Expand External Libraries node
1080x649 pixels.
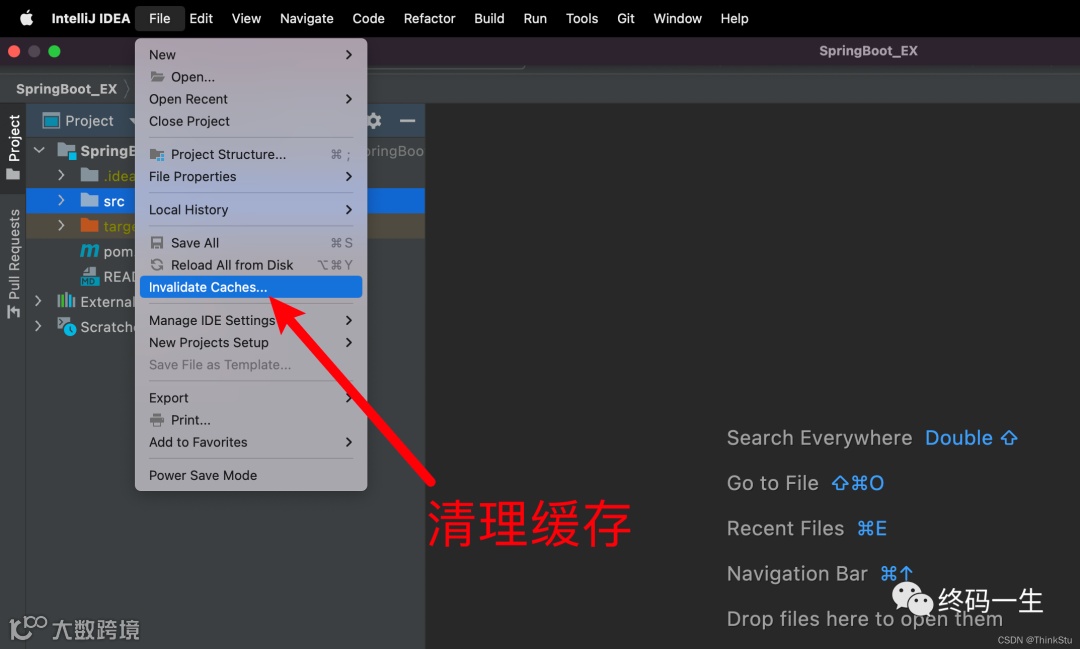pos(39,301)
